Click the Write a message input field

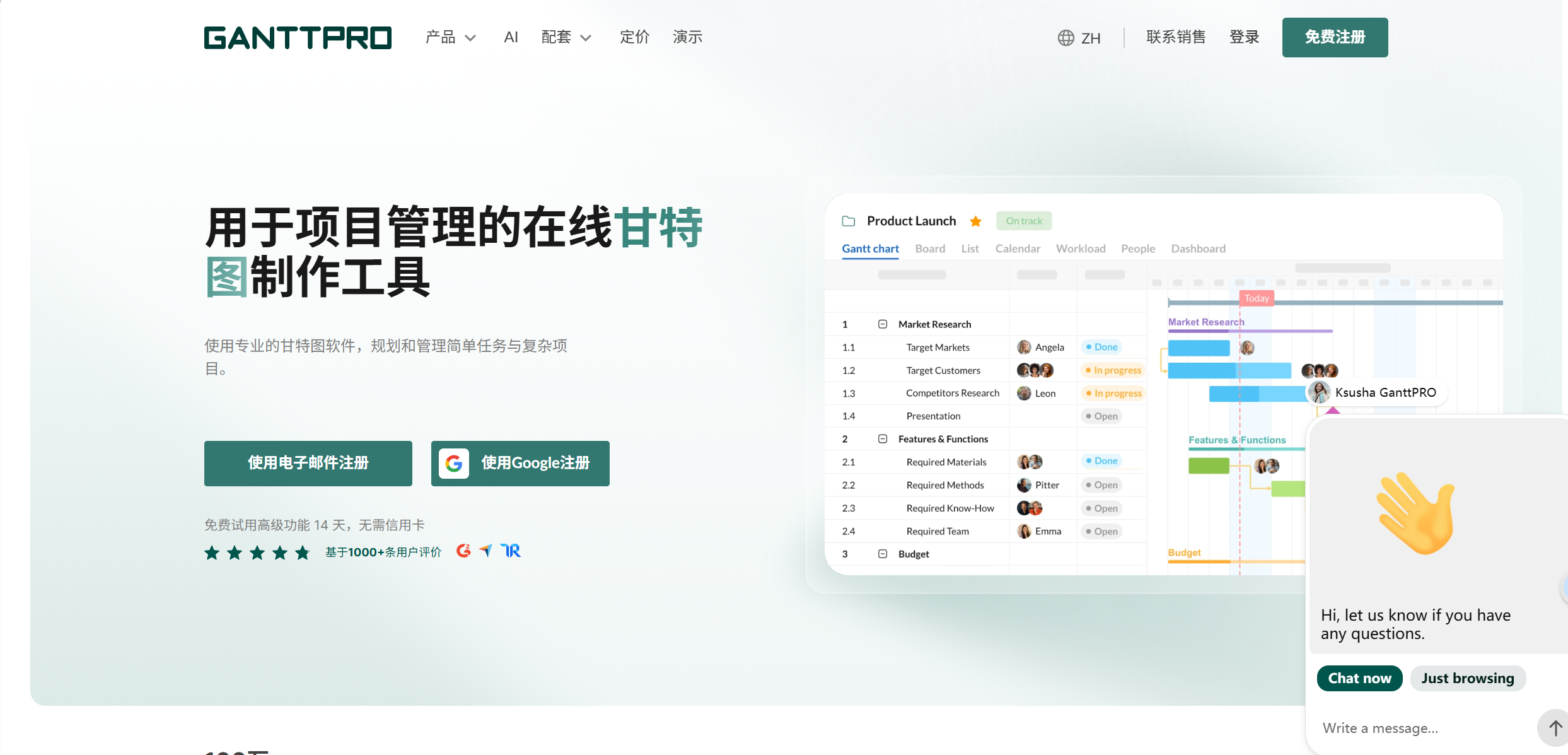tap(1425, 729)
